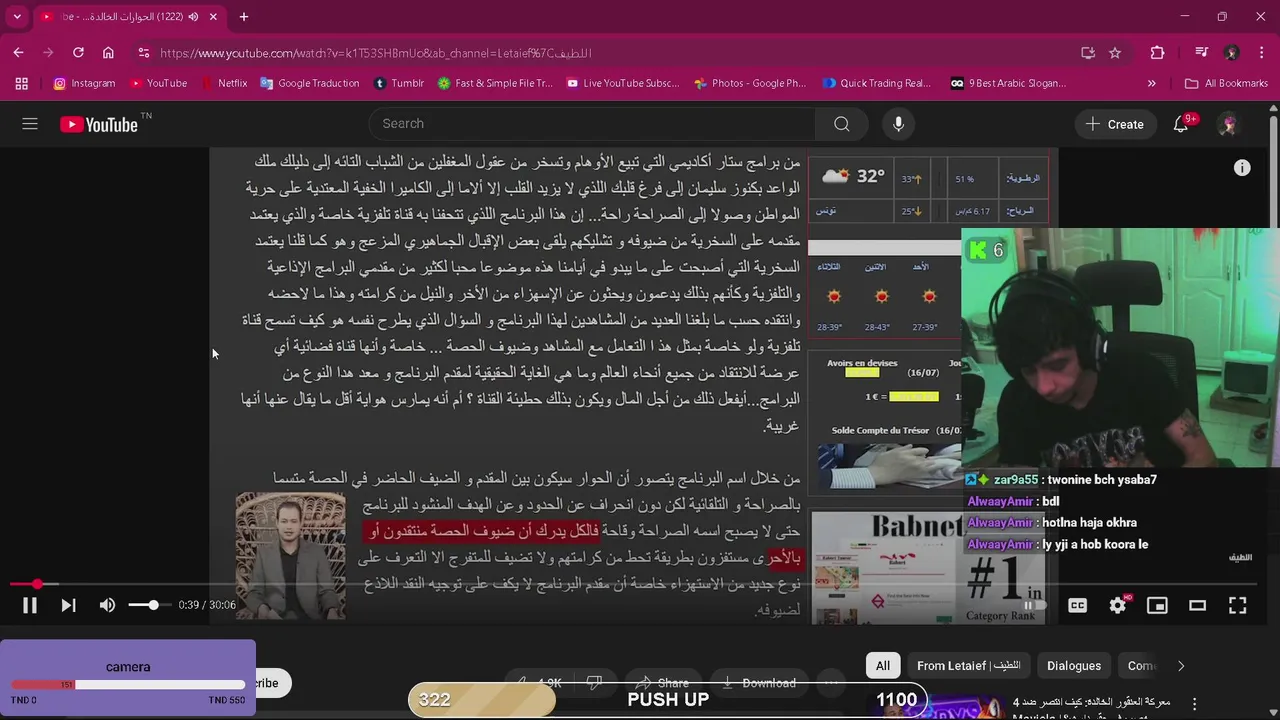This screenshot has width=1280, height=720.
Task: Bookmark this page with the star
Action: pyautogui.click(x=1115, y=53)
